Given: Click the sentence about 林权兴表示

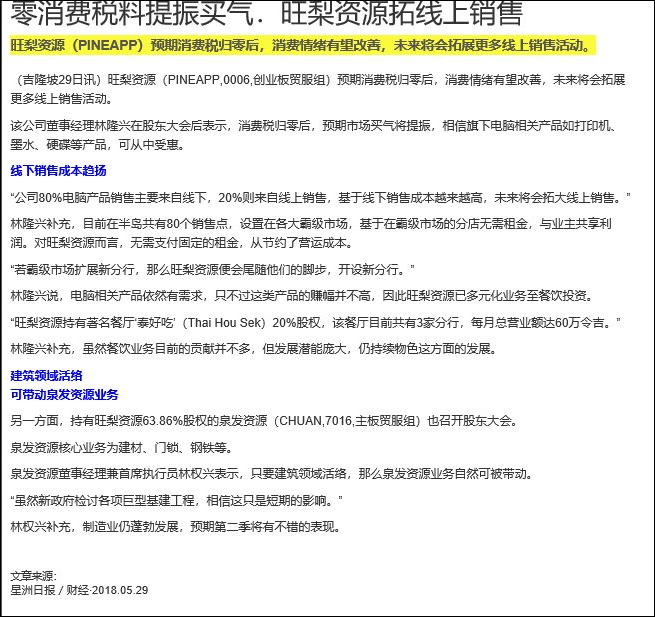Looking at the screenshot, I should pos(272,474).
